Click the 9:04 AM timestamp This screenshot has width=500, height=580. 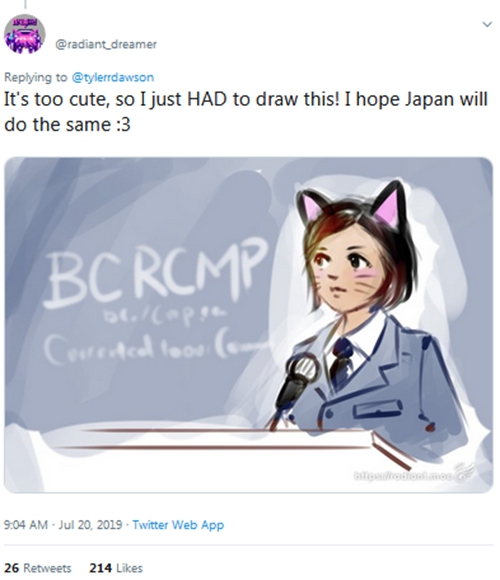point(26,525)
